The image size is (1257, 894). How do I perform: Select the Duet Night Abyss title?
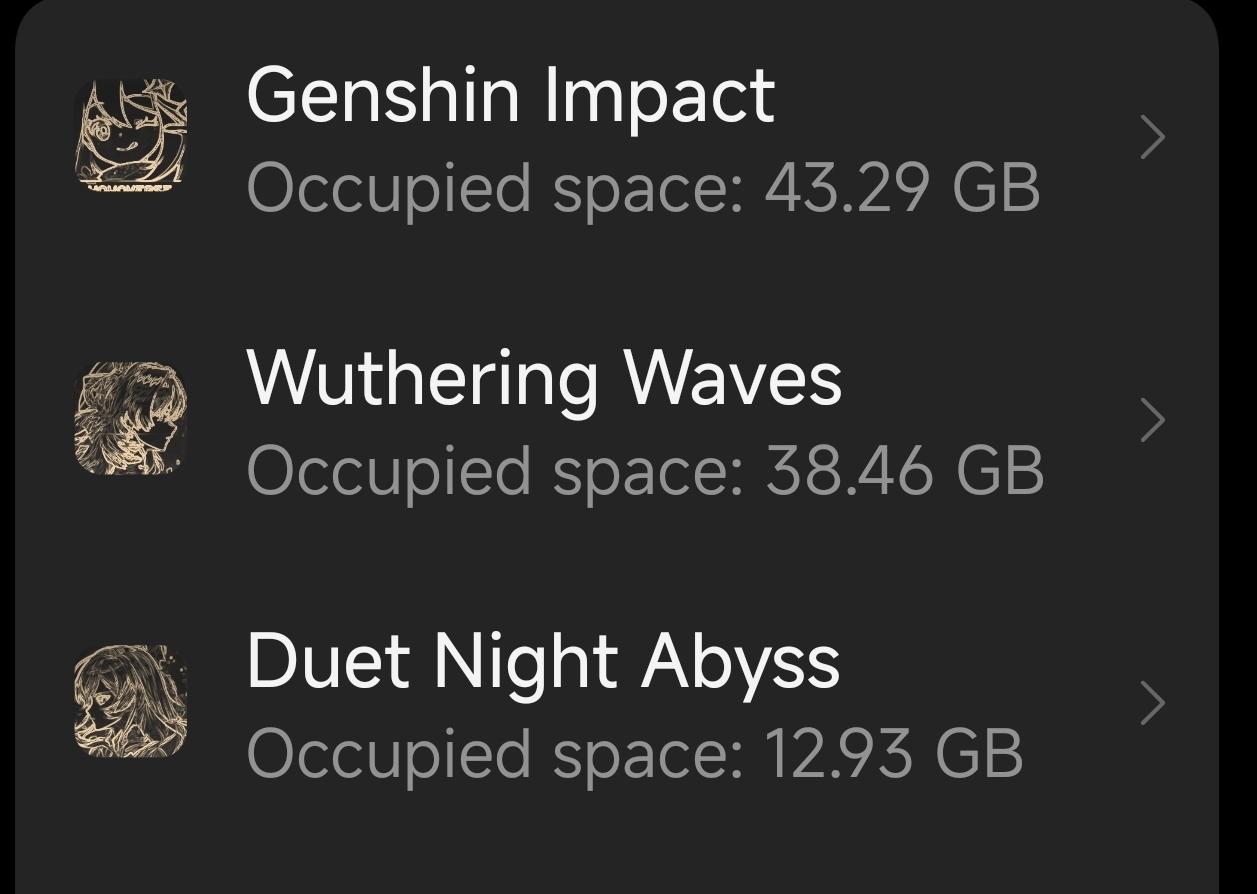(x=543, y=662)
